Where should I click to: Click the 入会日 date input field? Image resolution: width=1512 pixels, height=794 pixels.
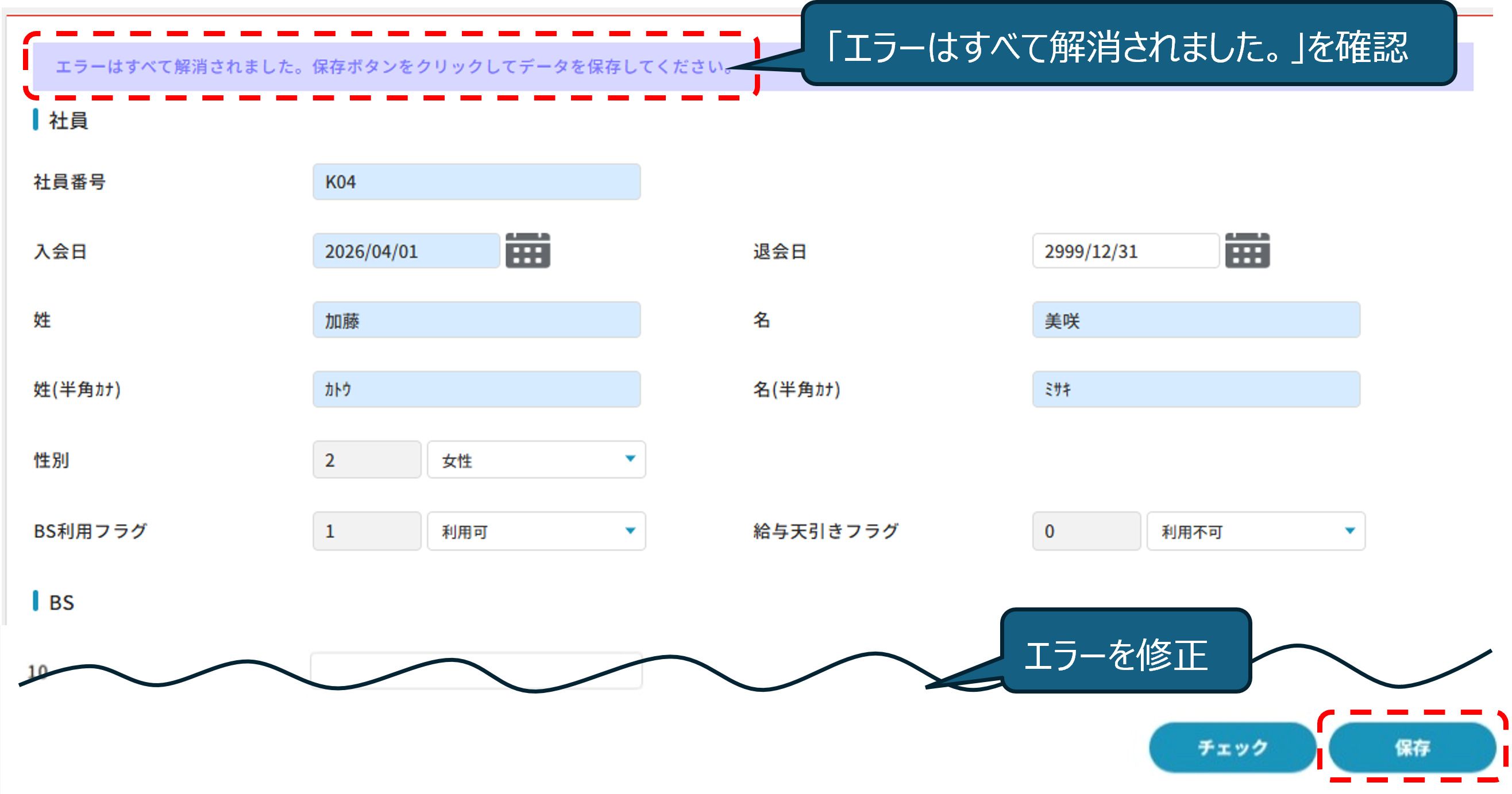click(406, 251)
